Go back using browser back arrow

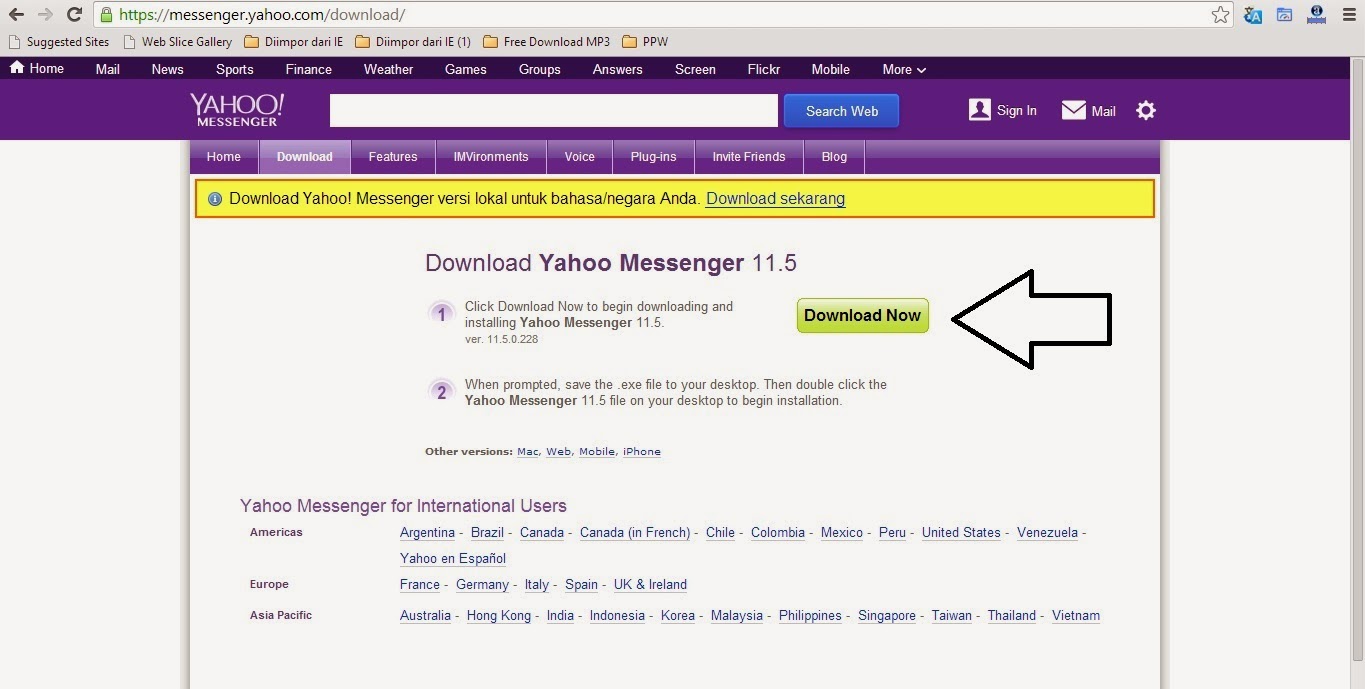(16, 15)
